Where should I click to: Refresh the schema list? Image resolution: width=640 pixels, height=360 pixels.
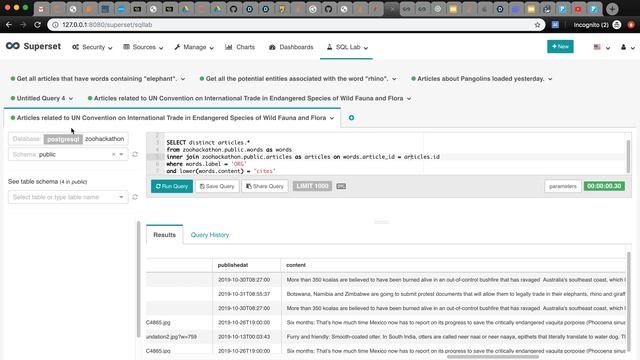[x=135, y=154]
